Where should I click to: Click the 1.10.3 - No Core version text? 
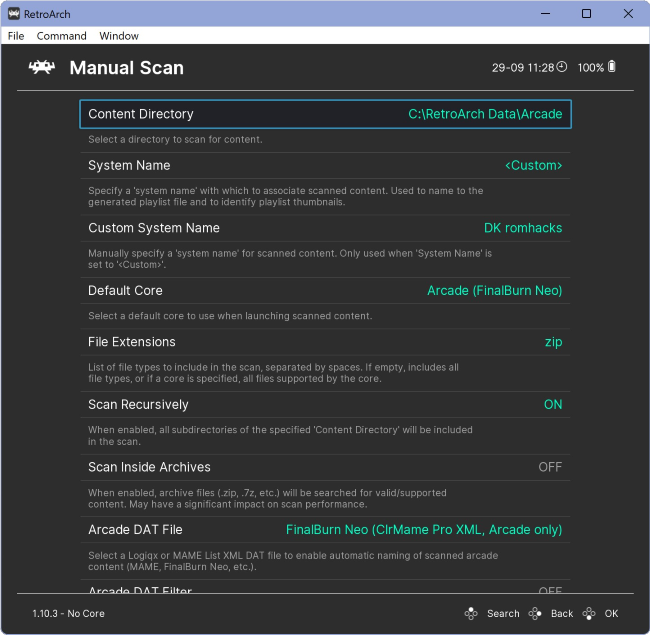[68, 613]
